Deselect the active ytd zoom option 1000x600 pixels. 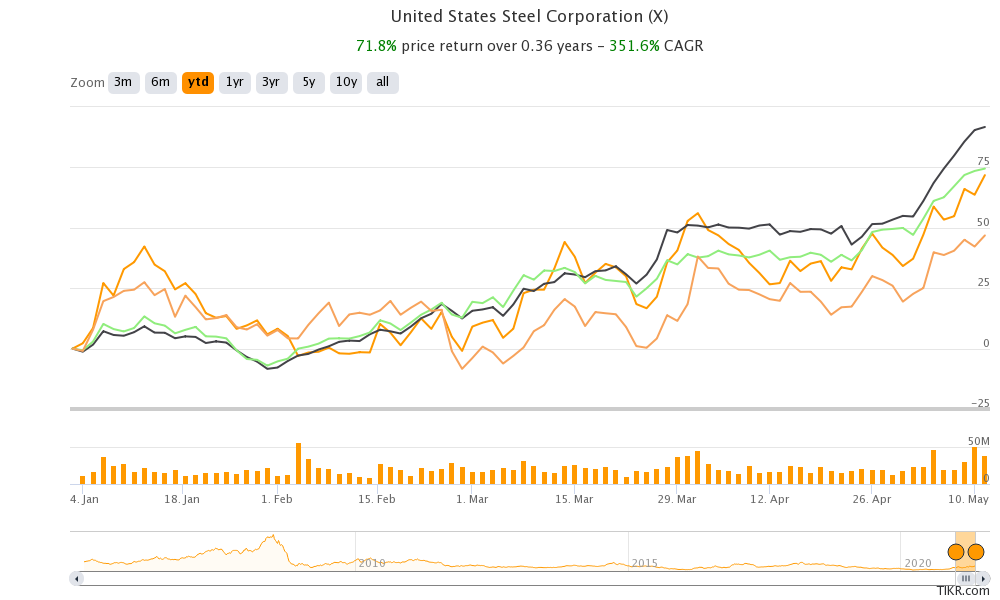[197, 82]
